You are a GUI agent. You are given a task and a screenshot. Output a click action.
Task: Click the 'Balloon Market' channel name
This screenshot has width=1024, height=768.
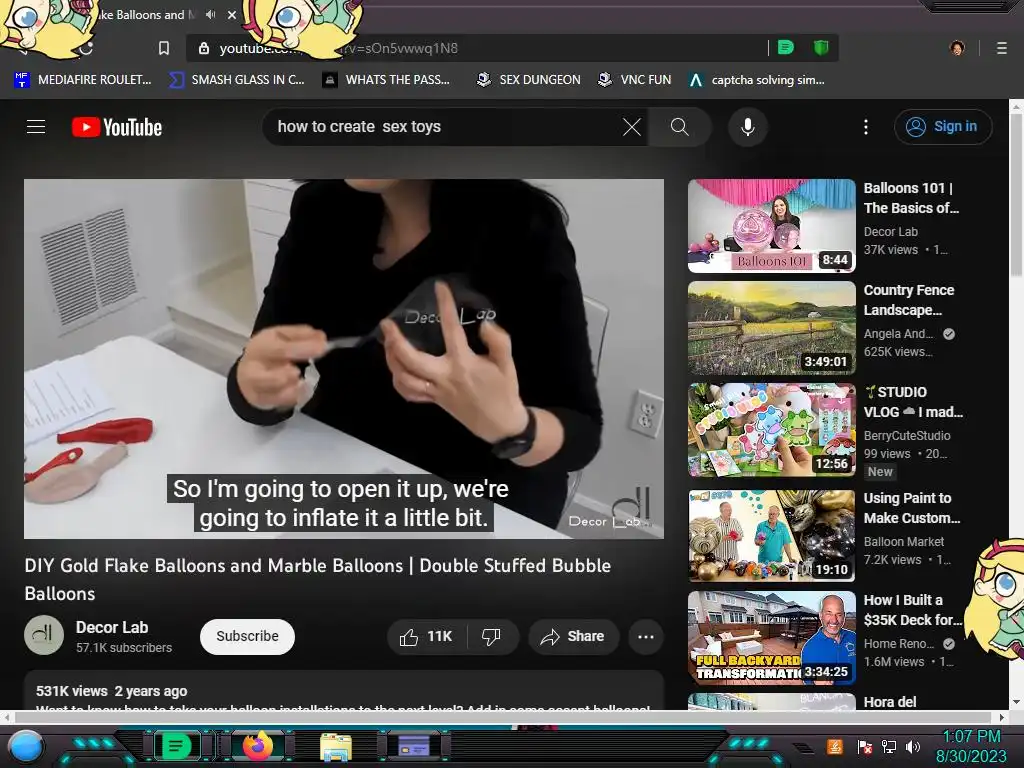(904, 541)
